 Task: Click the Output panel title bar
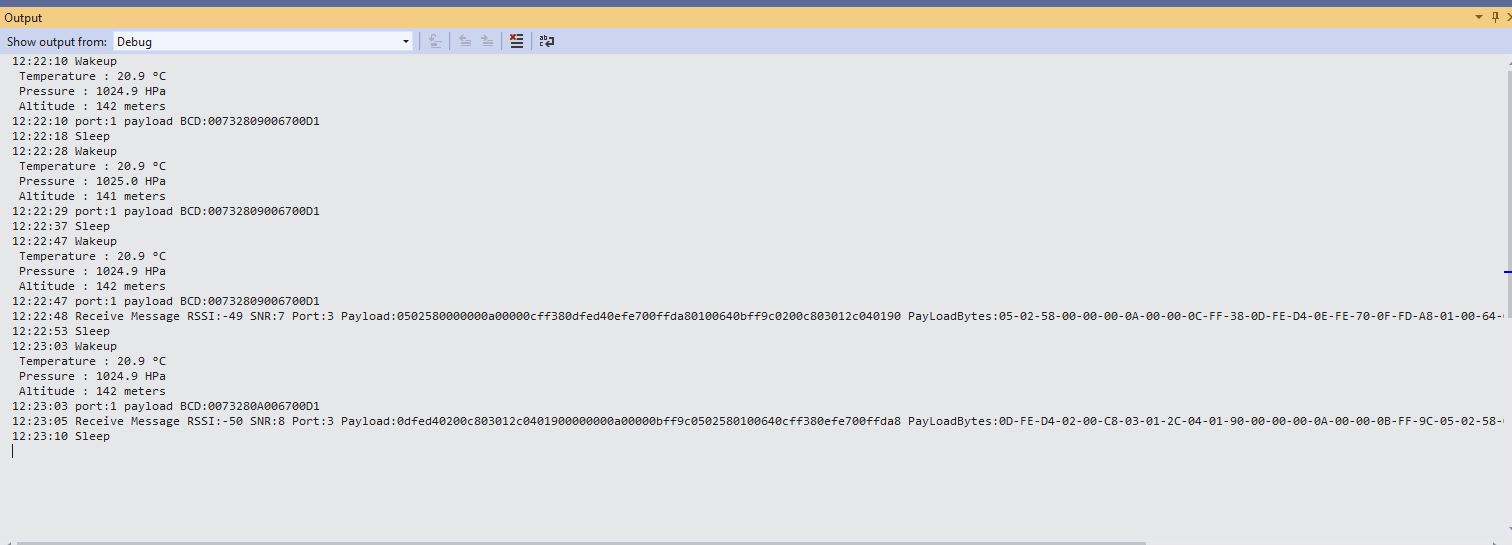[700, 17]
